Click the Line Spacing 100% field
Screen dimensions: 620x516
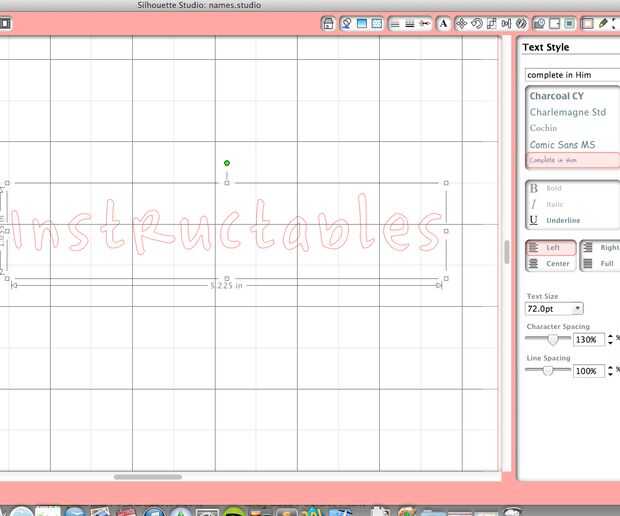pos(588,371)
